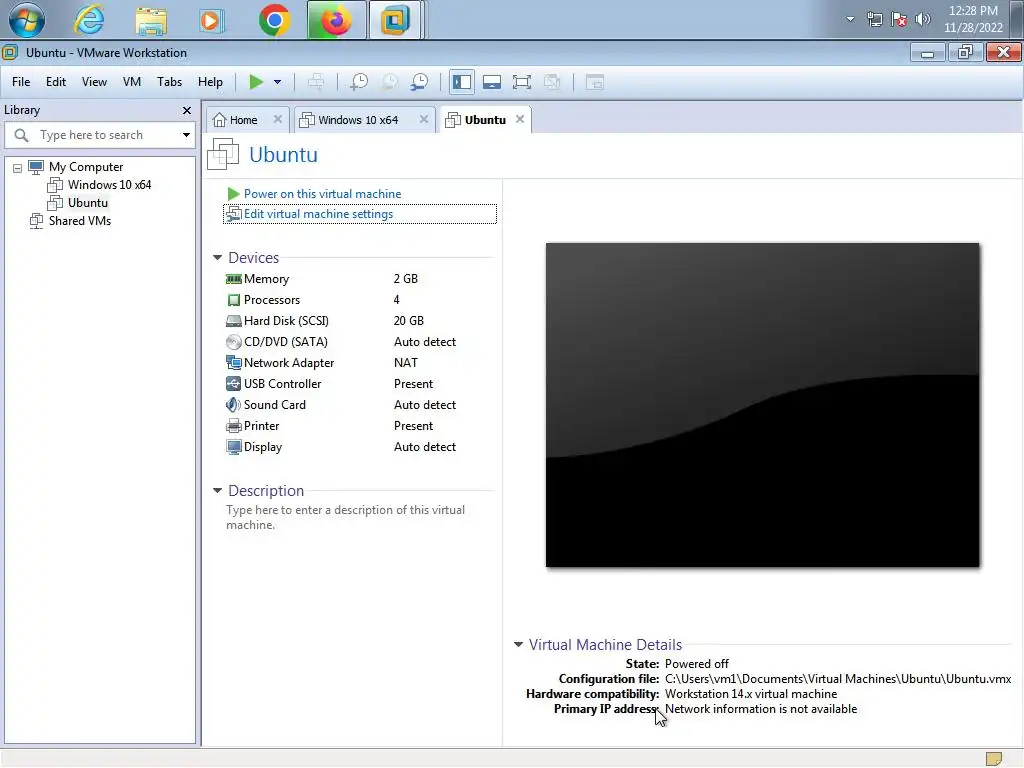Click the Windows Start button

27,20
